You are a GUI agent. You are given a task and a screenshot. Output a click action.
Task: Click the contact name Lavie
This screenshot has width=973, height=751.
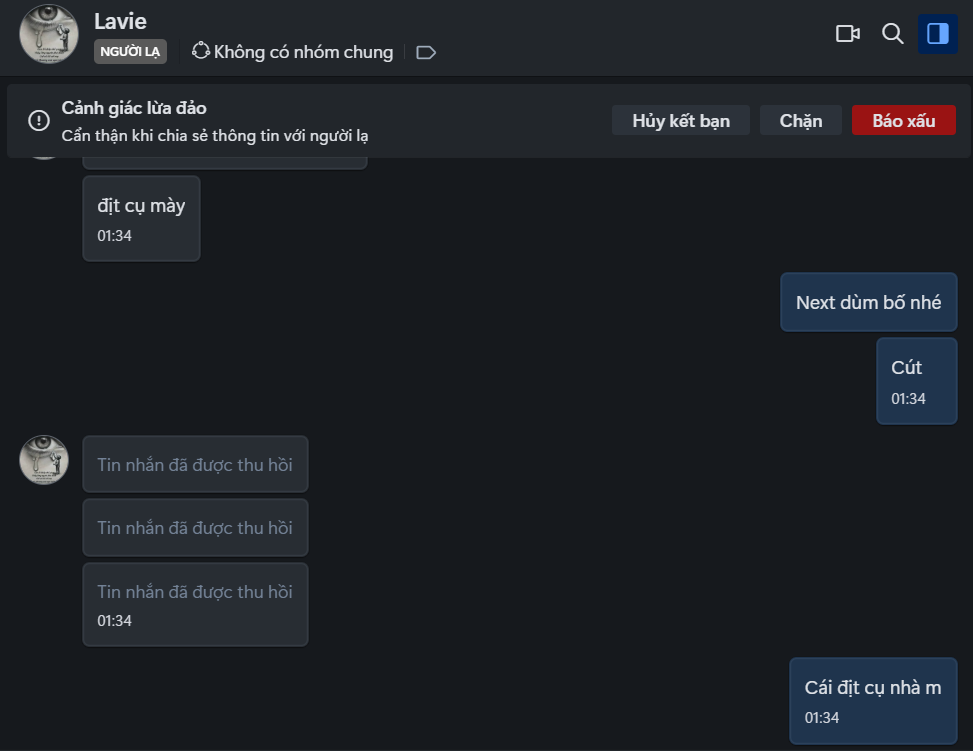point(120,21)
